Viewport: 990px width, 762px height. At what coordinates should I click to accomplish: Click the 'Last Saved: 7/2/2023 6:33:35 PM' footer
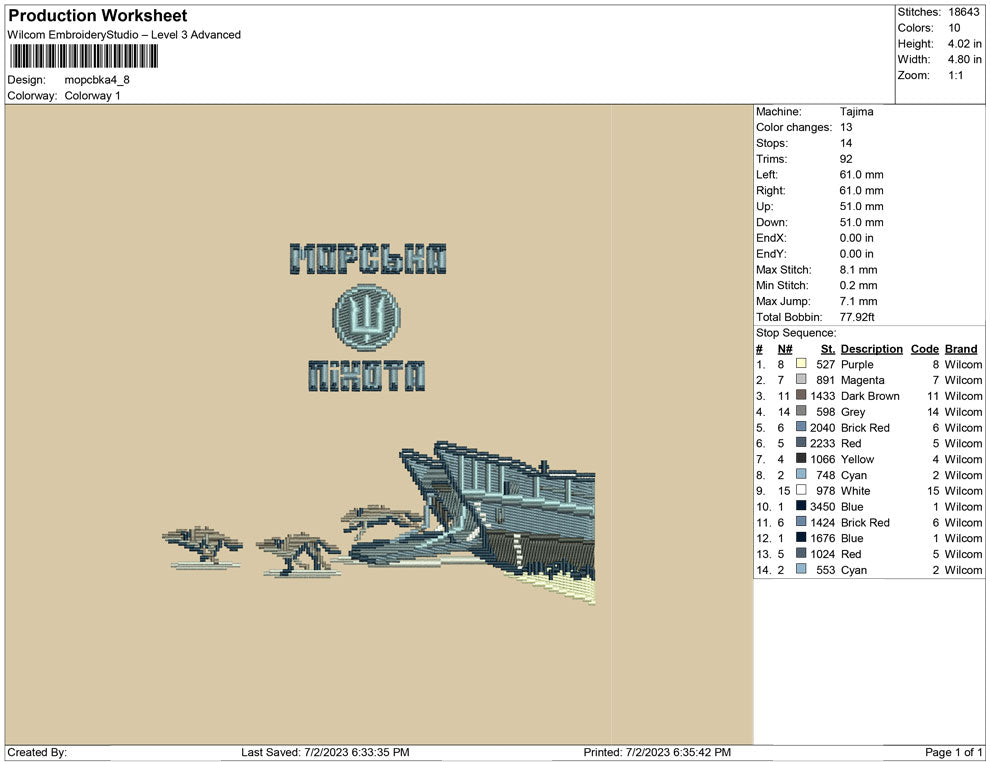pyautogui.click(x=325, y=752)
